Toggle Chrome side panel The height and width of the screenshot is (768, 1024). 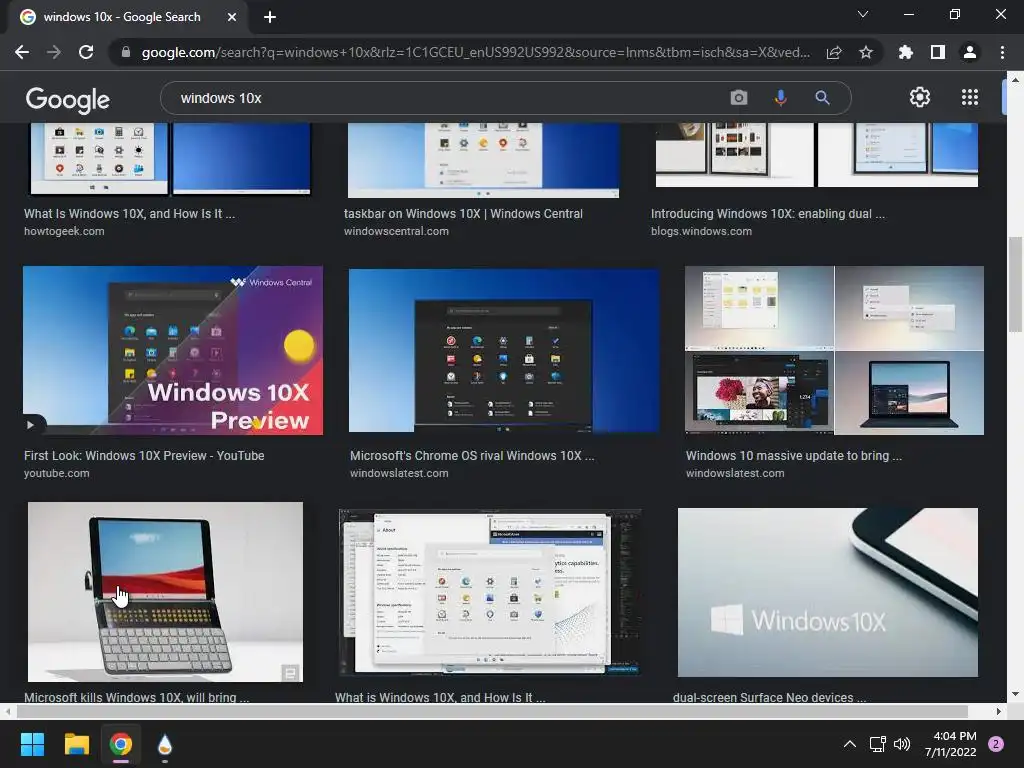click(x=938, y=52)
